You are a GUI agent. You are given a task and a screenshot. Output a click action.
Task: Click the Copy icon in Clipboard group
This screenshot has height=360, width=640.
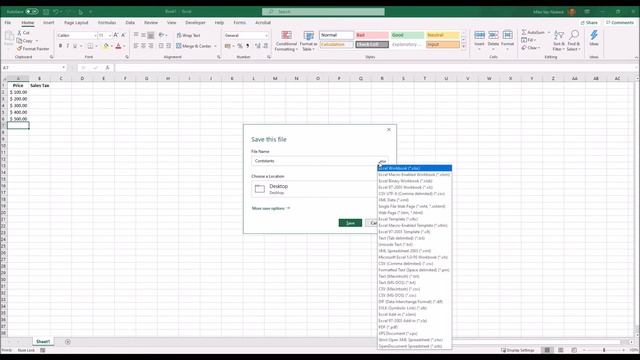[19, 41]
